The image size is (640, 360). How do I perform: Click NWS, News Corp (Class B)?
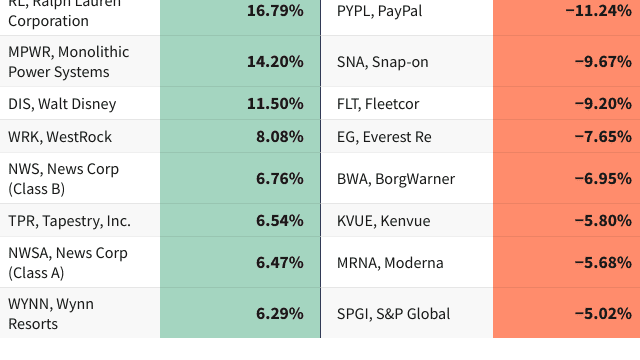click(63, 179)
